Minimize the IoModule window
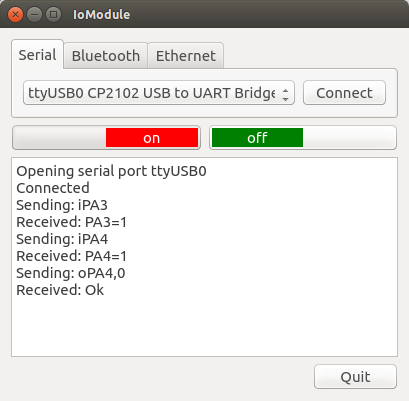Viewport: 409px width, 401px height. 34,15
